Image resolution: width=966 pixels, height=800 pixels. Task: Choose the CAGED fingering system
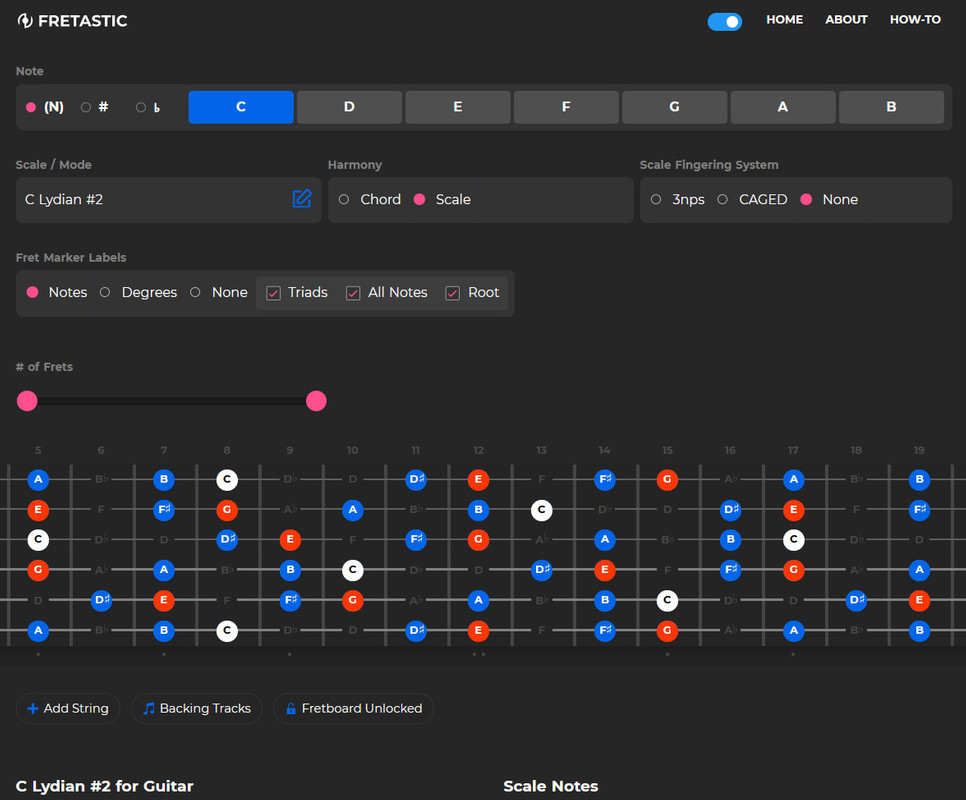point(723,200)
